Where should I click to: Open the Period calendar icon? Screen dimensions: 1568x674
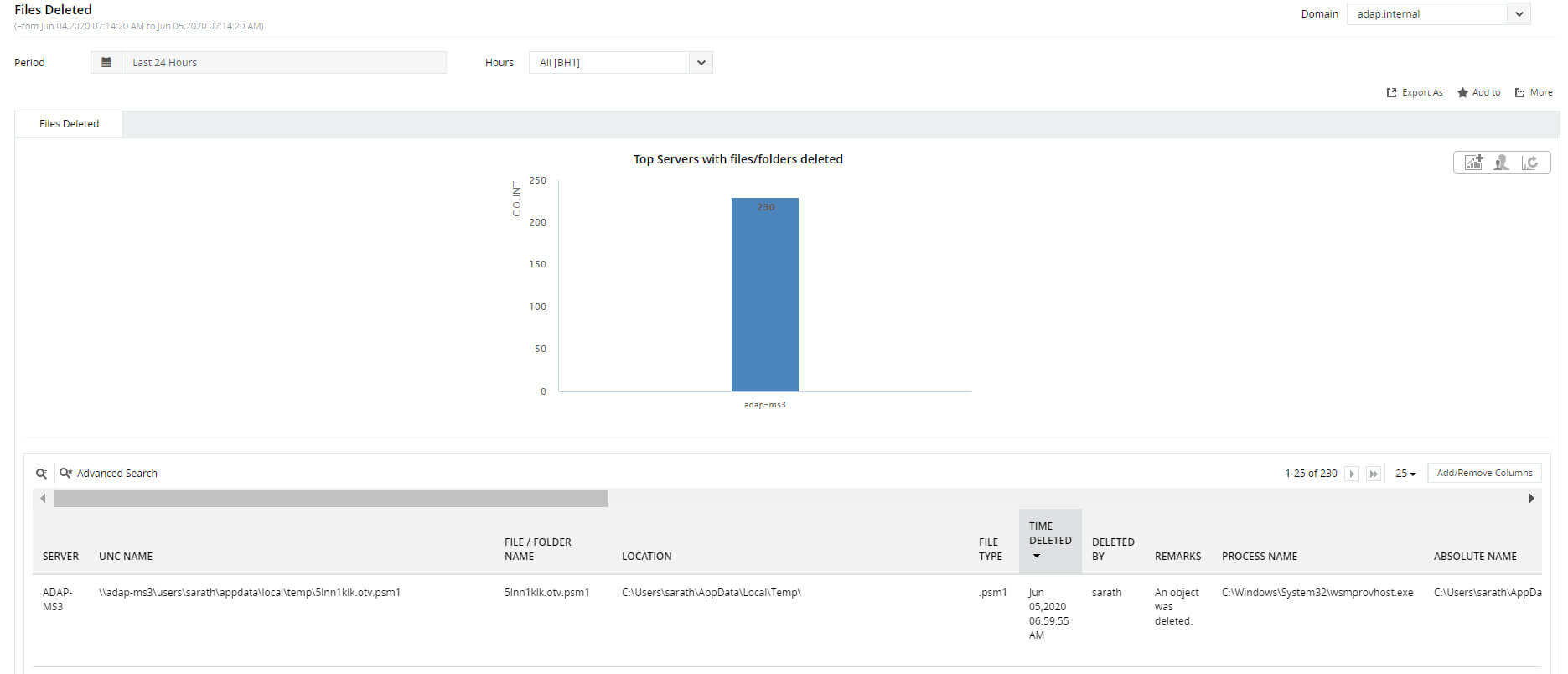[x=106, y=63]
